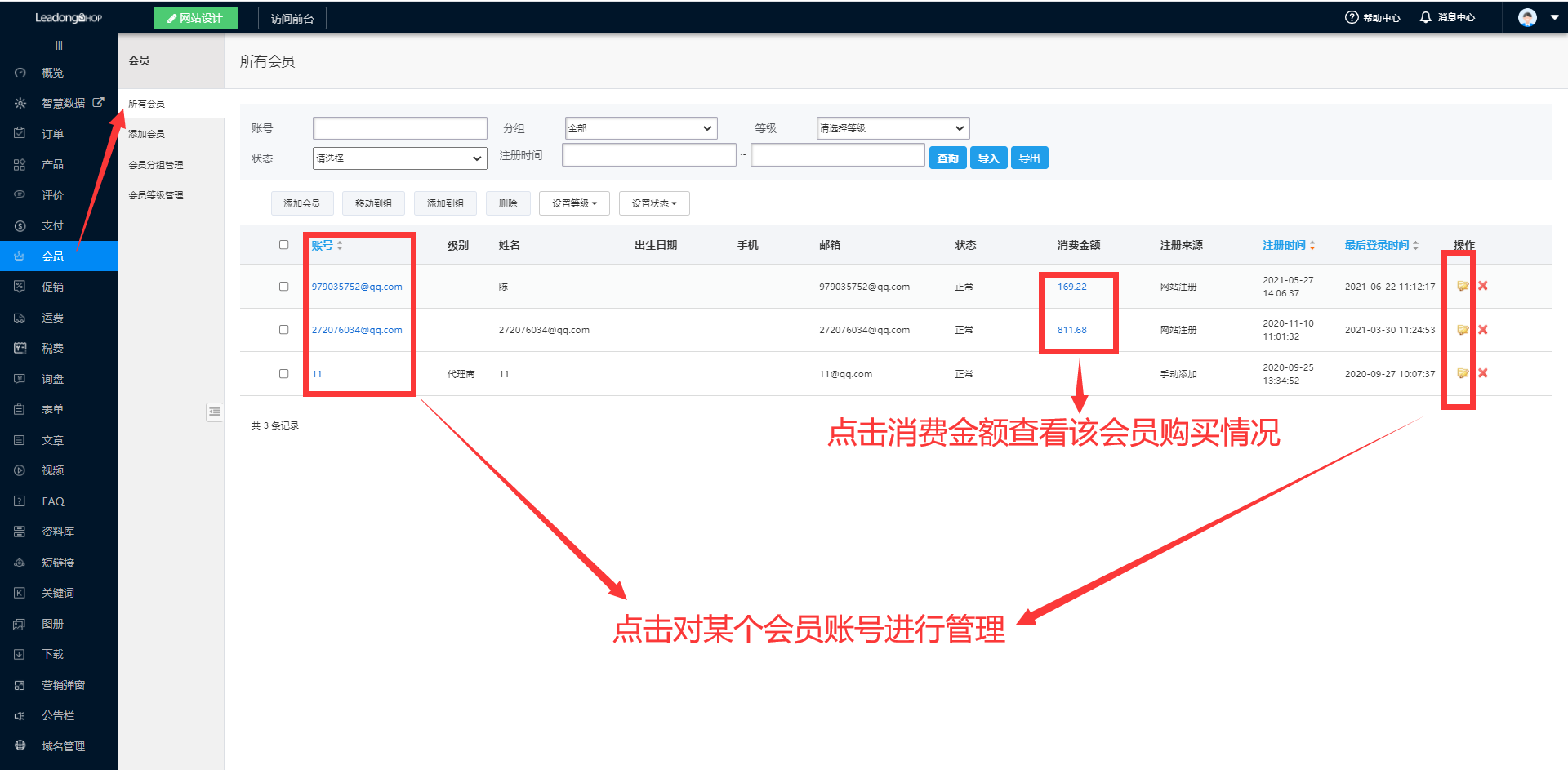The width and height of the screenshot is (1568, 770).
Task: Check the select-all checkbox in table header
Action: [x=284, y=244]
